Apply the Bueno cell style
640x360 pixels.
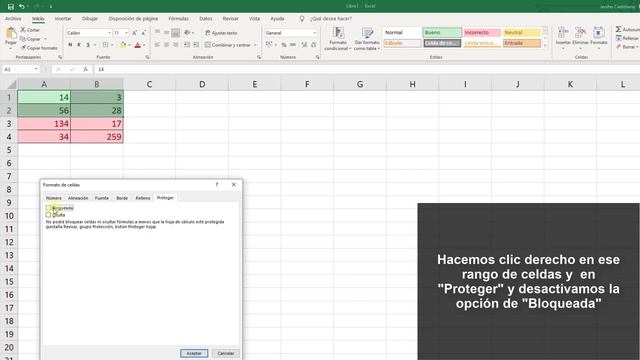tap(442, 32)
